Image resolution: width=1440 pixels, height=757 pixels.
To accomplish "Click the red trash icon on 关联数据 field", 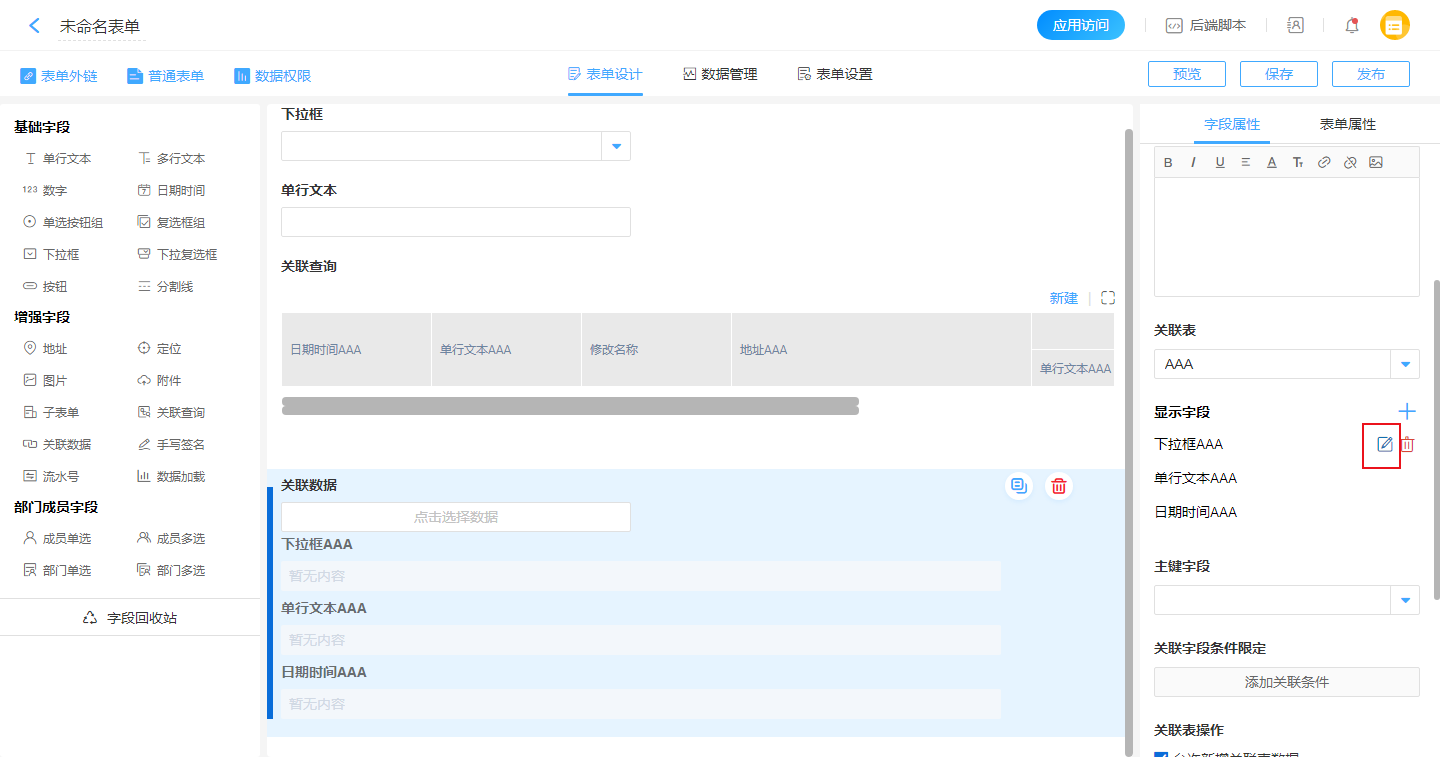I will [1059, 486].
